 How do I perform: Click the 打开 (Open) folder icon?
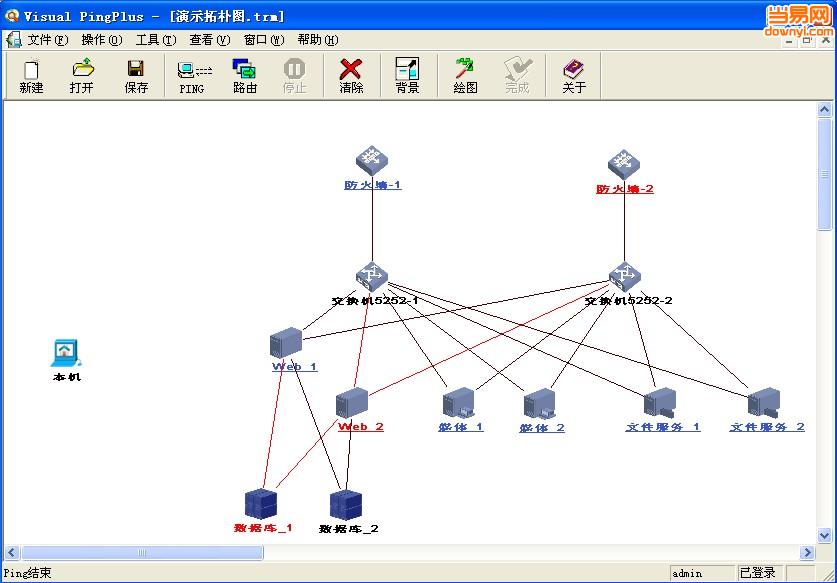point(82,76)
